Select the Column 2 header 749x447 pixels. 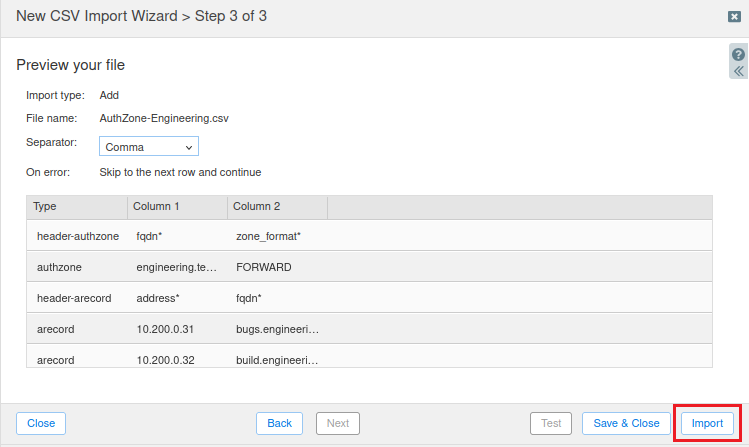(277, 207)
